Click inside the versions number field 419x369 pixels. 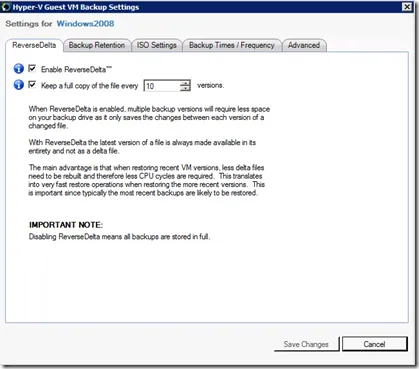pos(162,86)
